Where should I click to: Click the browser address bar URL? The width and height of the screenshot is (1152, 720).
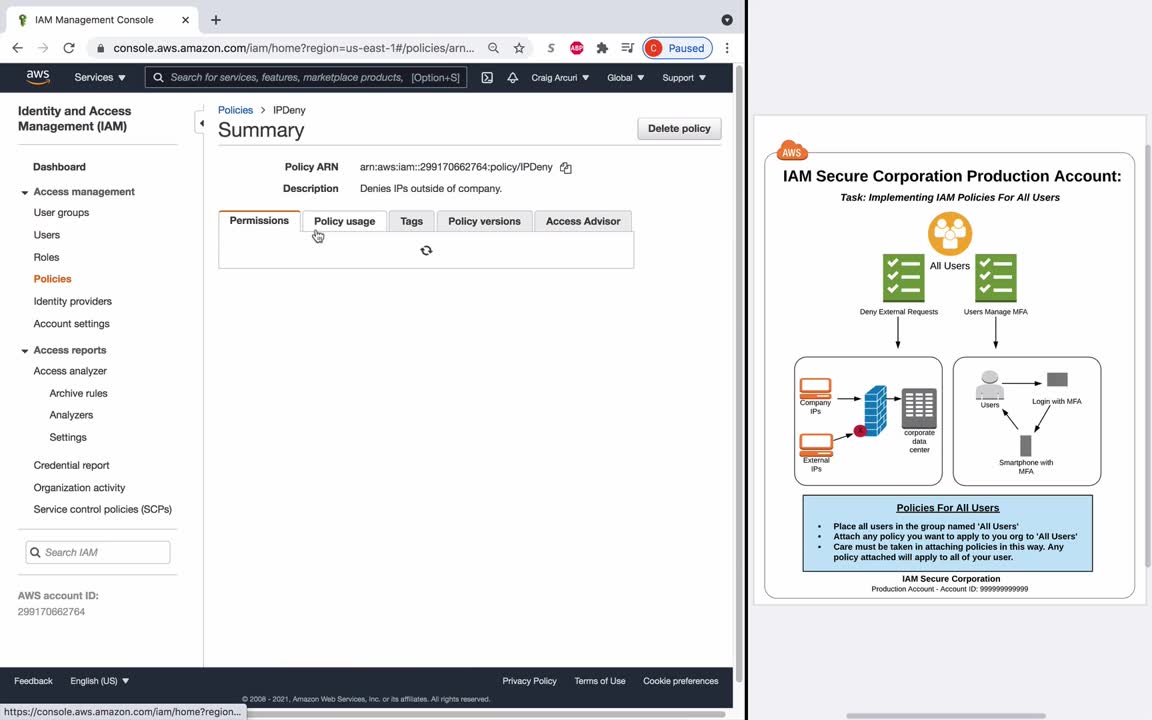293,48
